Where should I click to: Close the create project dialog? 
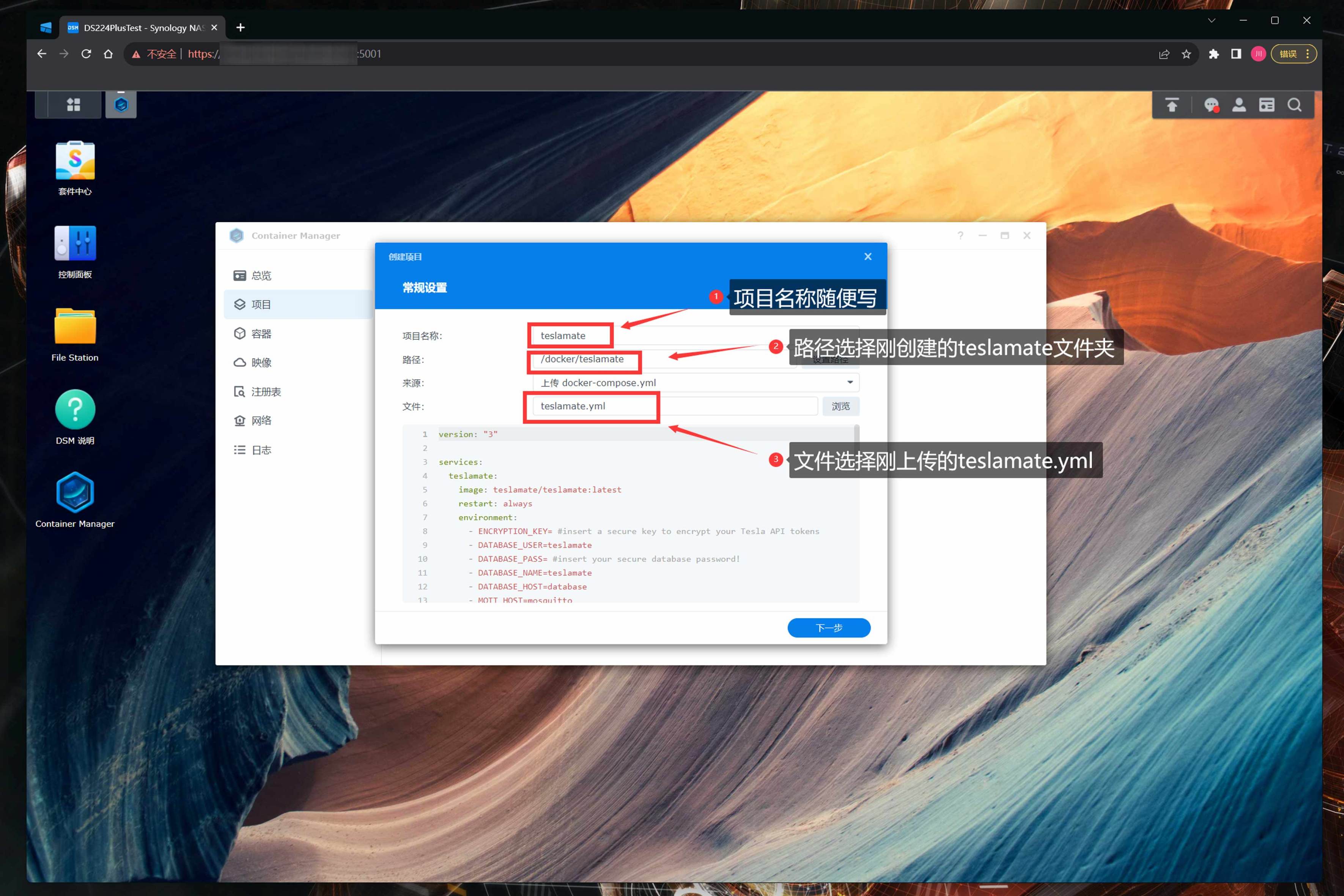(867, 256)
